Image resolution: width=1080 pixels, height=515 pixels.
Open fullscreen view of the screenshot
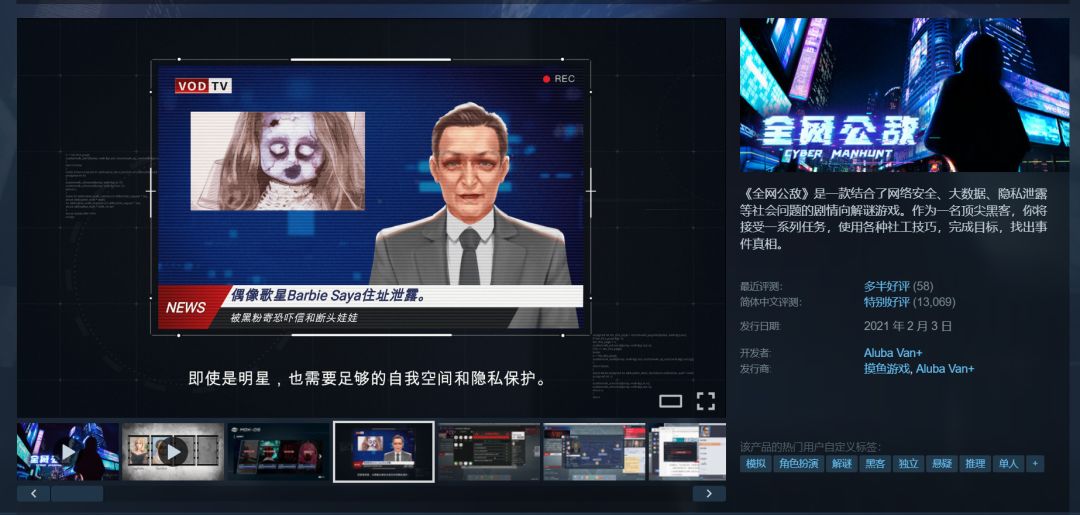point(705,401)
